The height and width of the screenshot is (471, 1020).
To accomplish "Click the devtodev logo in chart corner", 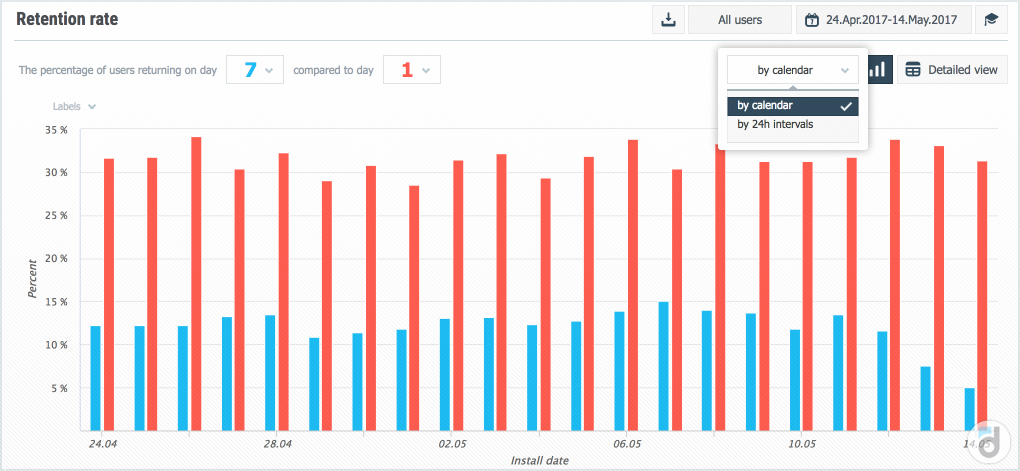I will 989,438.
